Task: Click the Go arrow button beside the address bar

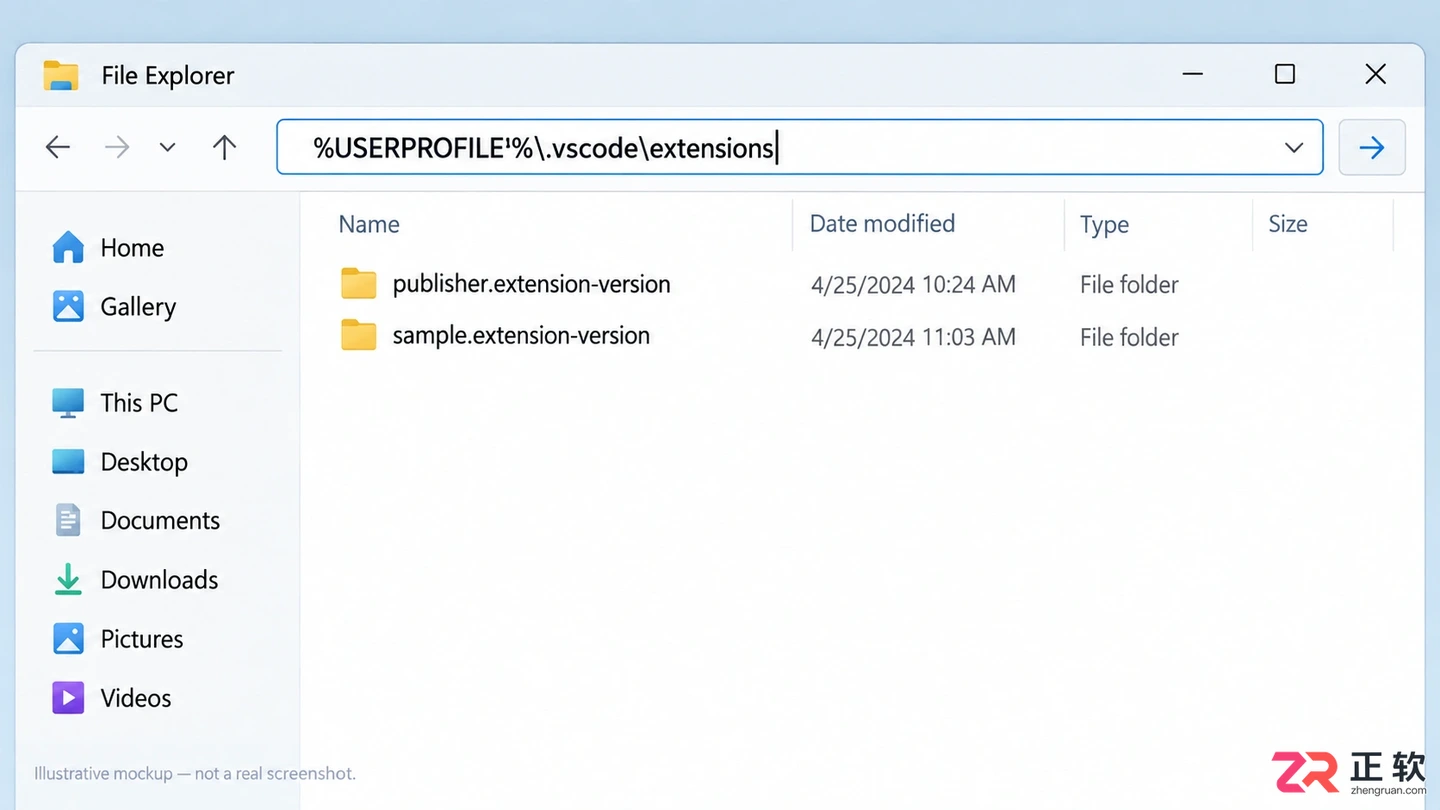Action: click(1372, 147)
